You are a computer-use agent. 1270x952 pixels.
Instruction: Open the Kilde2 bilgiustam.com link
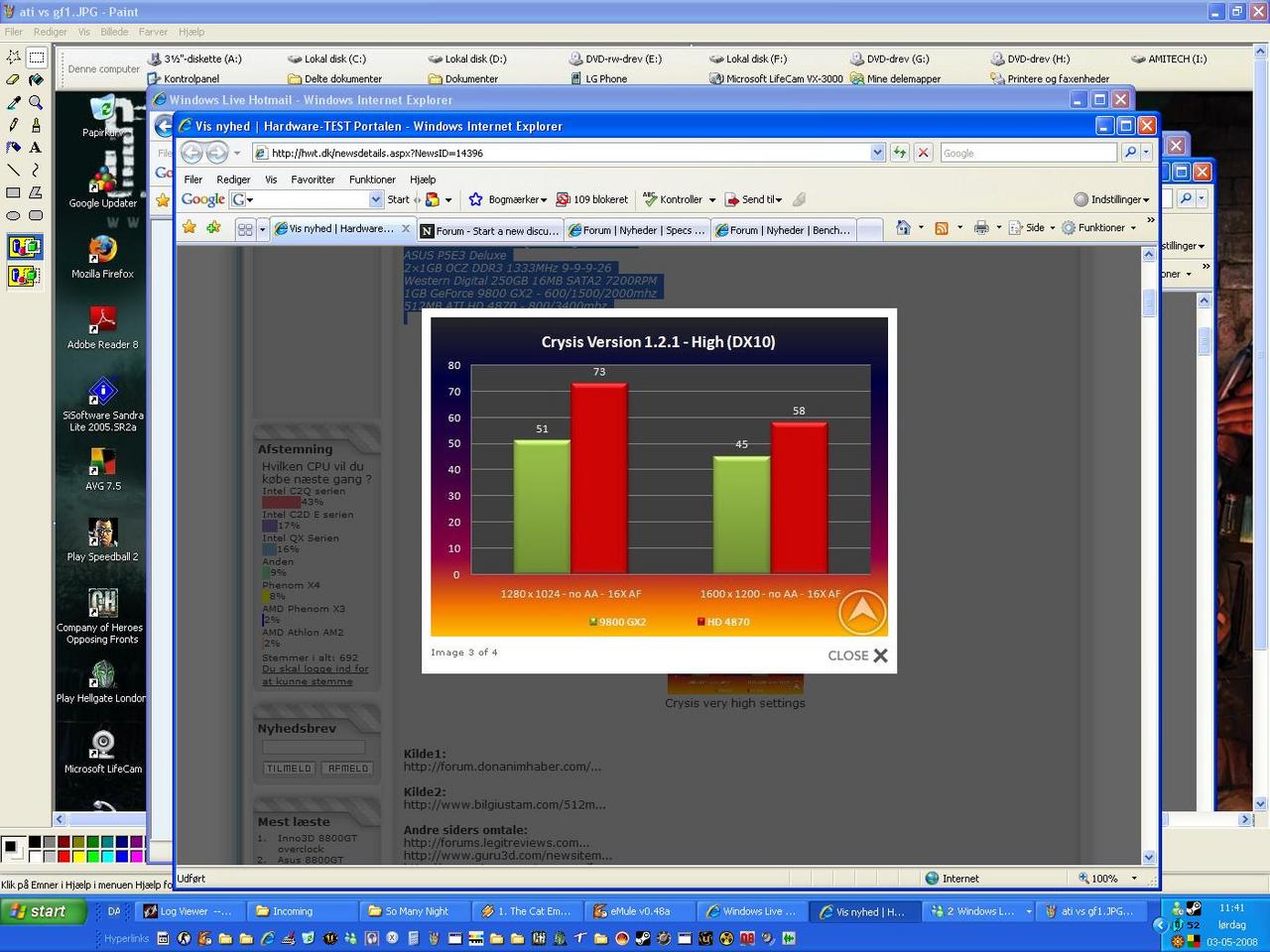pyautogui.click(x=504, y=804)
